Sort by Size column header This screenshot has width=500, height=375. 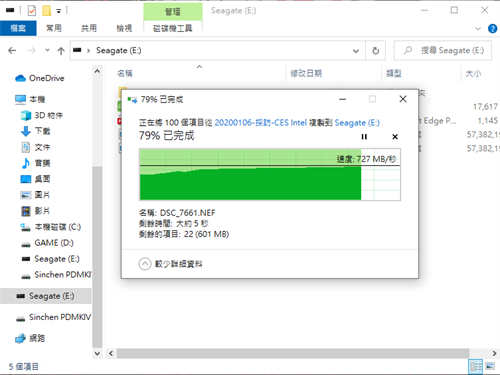click(473, 74)
